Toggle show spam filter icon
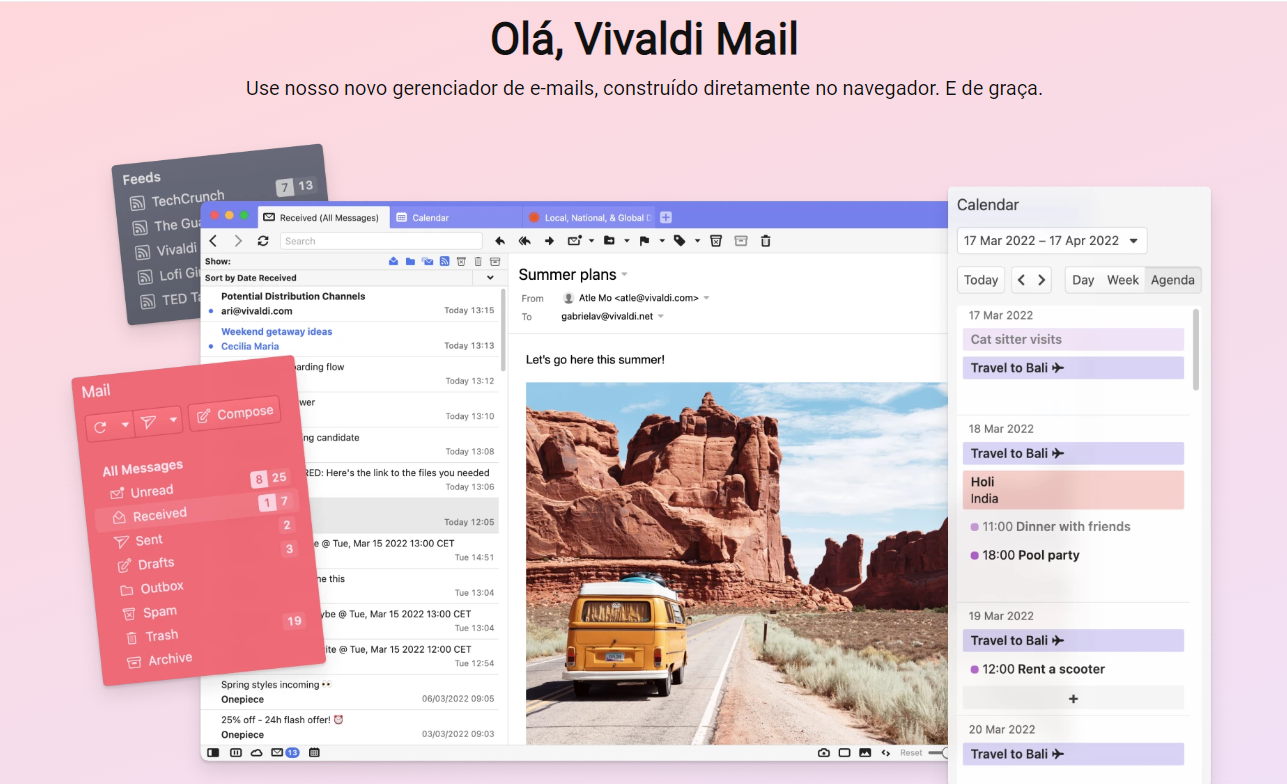1287x784 pixels. tap(461, 261)
